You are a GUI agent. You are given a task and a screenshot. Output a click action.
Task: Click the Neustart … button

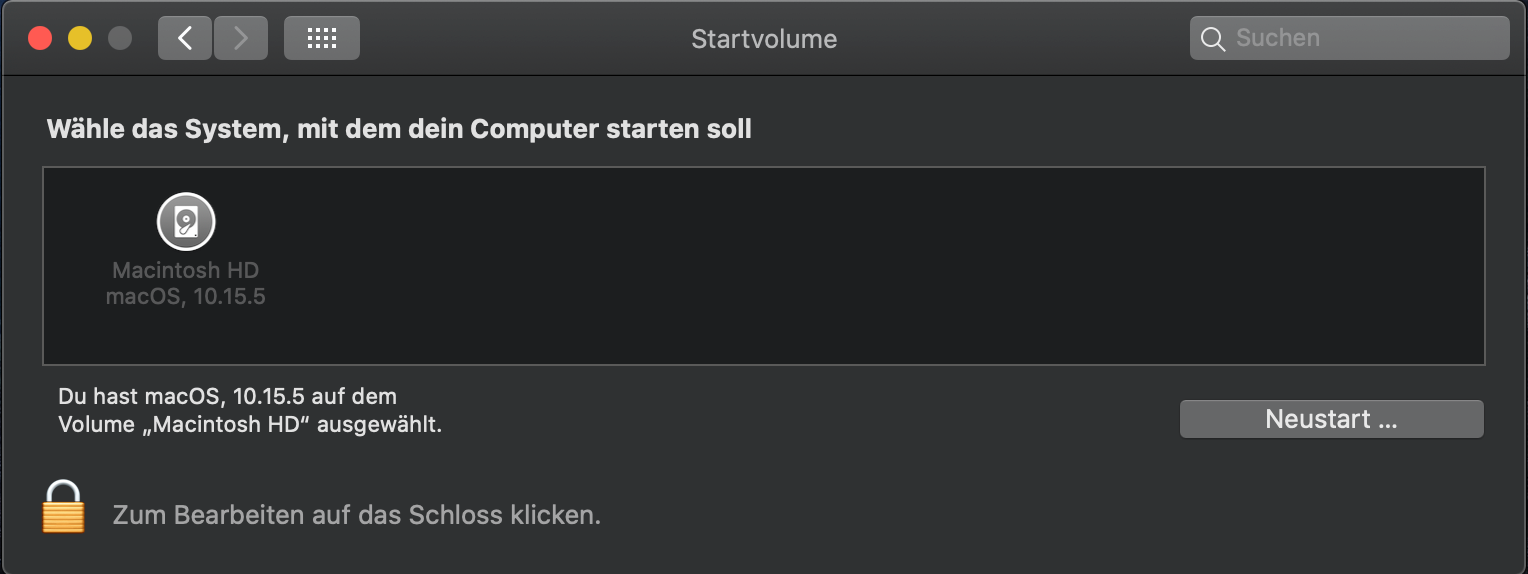pyautogui.click(x=1331, y=419)
